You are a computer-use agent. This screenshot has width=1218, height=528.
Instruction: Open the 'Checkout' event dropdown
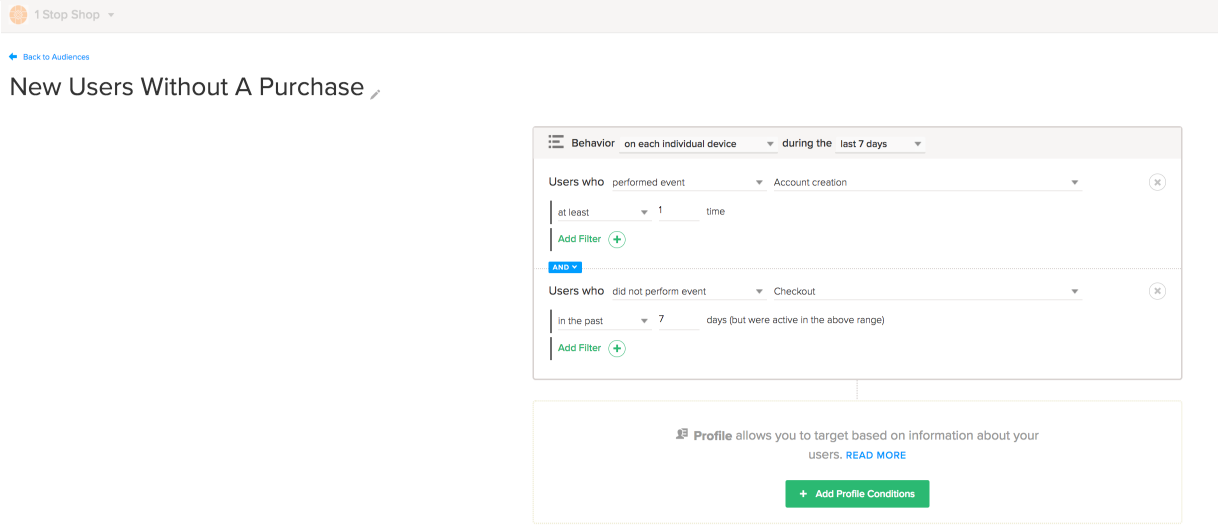coord(927,292)
